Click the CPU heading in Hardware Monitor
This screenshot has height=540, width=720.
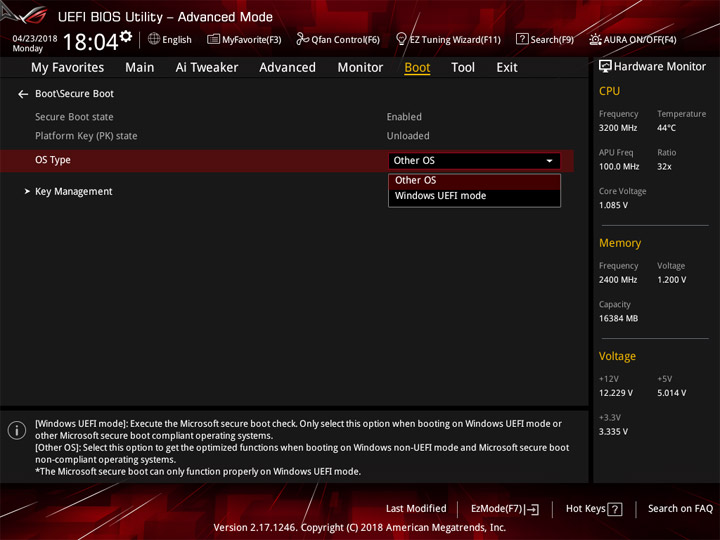click(609, 91)
